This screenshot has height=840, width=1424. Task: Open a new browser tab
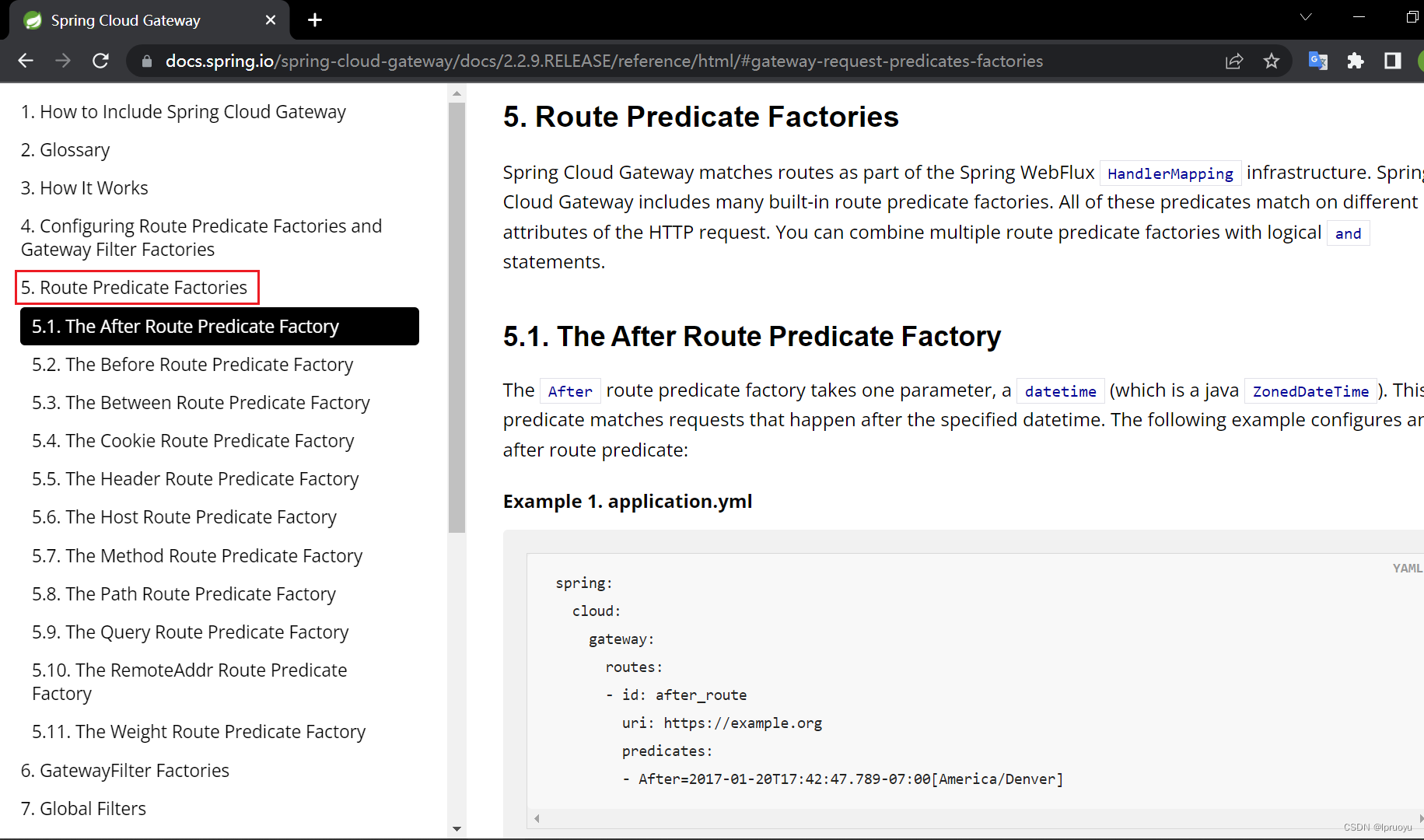click(x=315, y=20)
